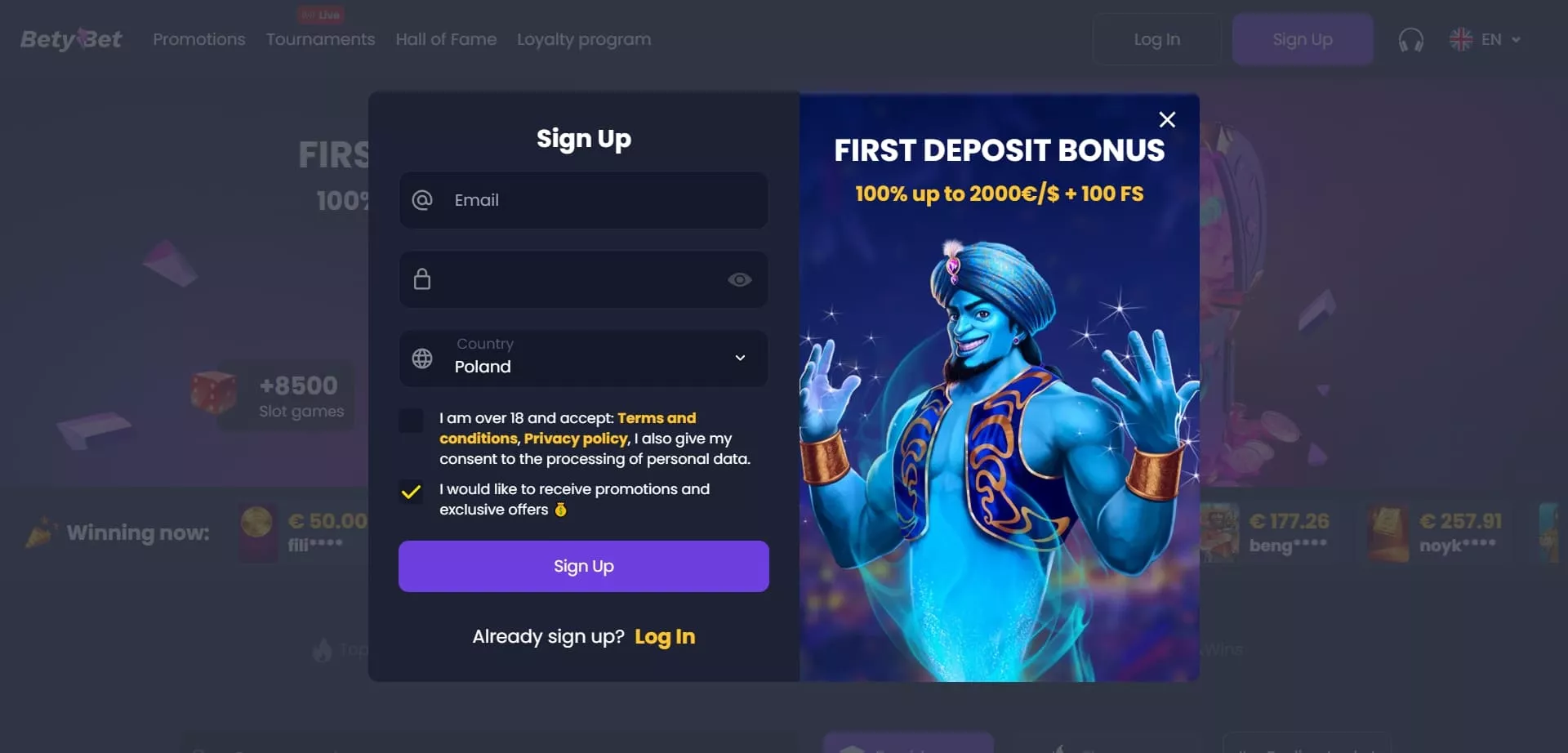The height and width of the screenshot is (753, 1568).
Task: Open the Loyalty program page
Action: (x=584, y=39)
